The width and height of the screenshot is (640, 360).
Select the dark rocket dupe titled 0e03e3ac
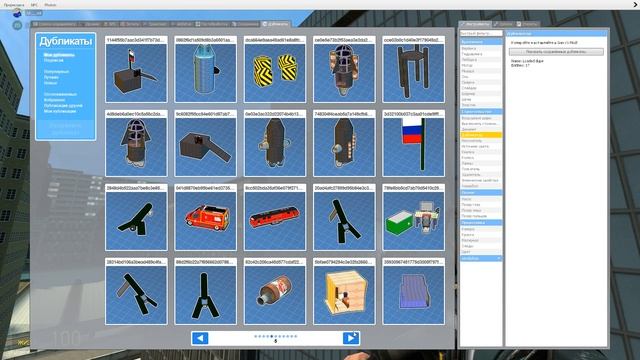[x=275, y=143]
